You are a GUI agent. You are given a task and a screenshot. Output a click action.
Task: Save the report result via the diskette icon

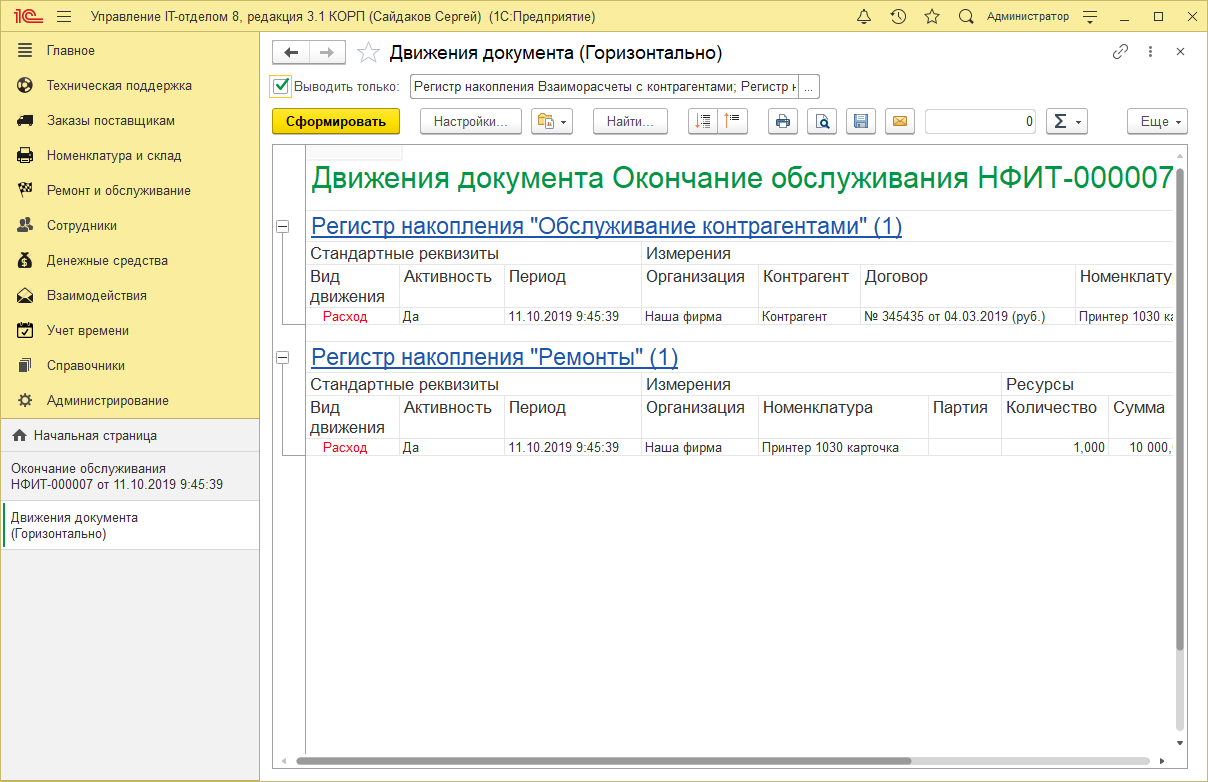[861, 121]
